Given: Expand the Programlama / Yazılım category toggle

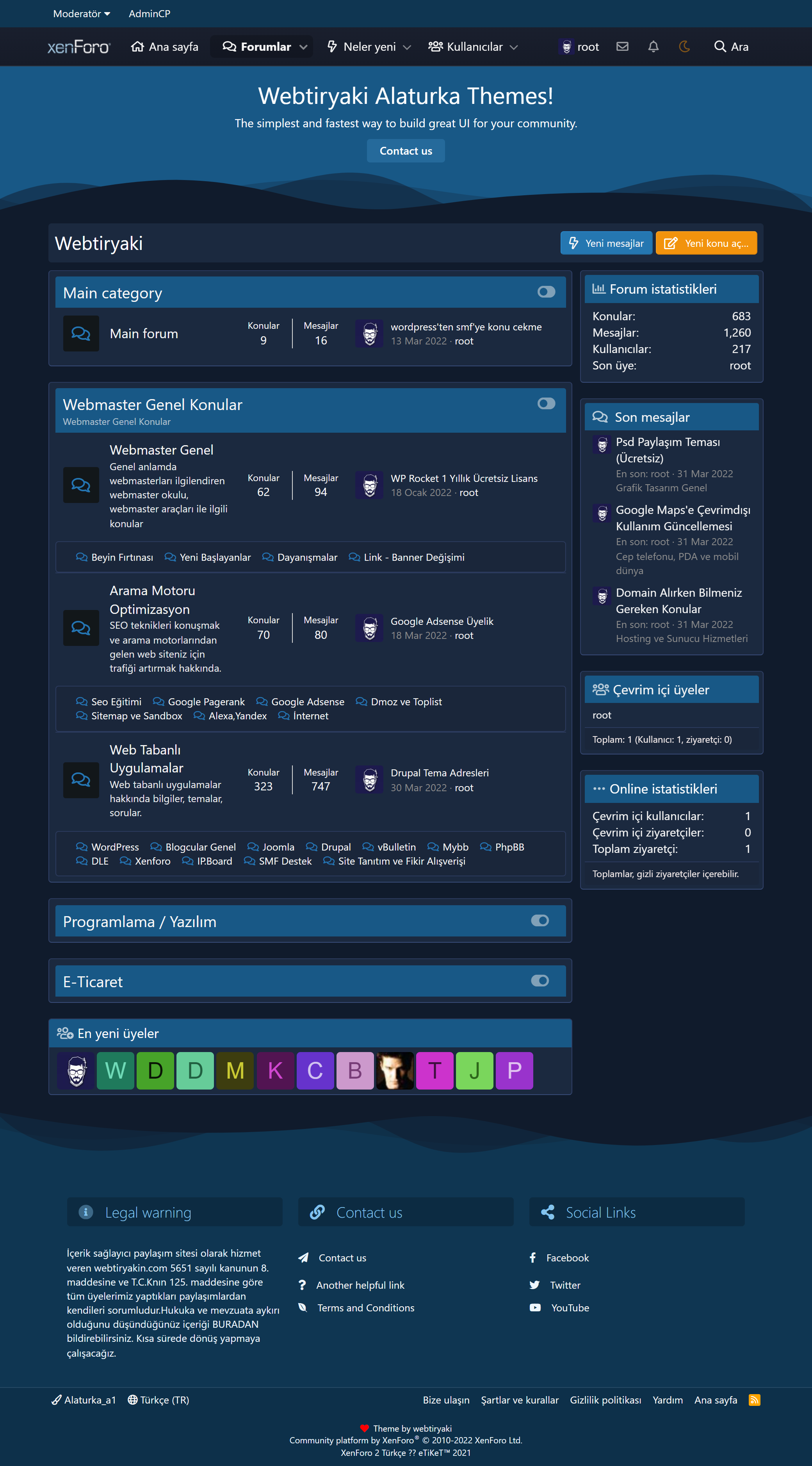Looking at the screenshot, I should tap(541, 920).
